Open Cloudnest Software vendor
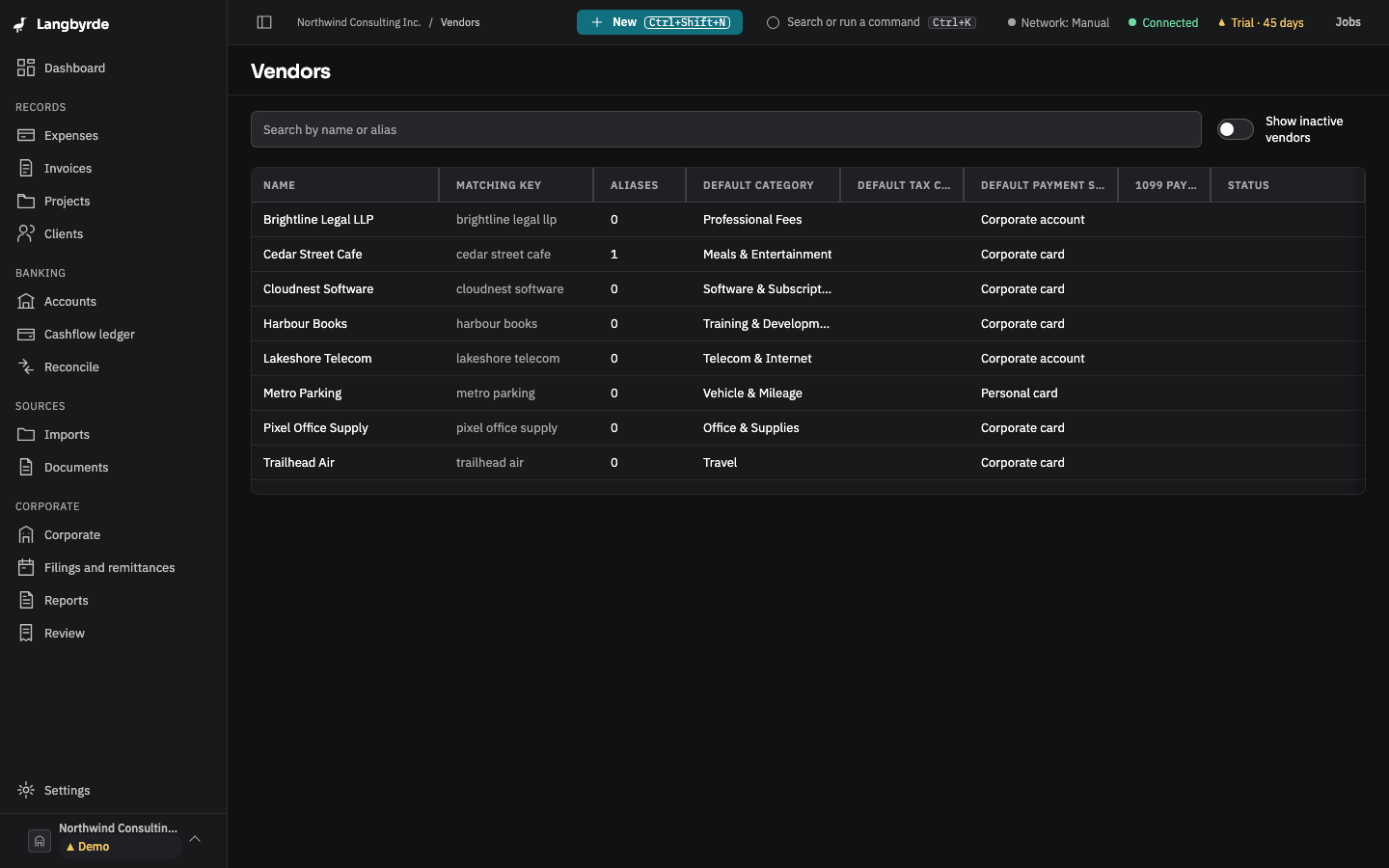The width and height of the screenshot is (1389, 868). click(808, 289)
